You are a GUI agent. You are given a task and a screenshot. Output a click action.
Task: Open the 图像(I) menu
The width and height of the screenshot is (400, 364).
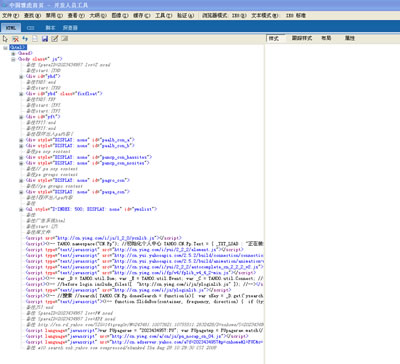(120, 15)
